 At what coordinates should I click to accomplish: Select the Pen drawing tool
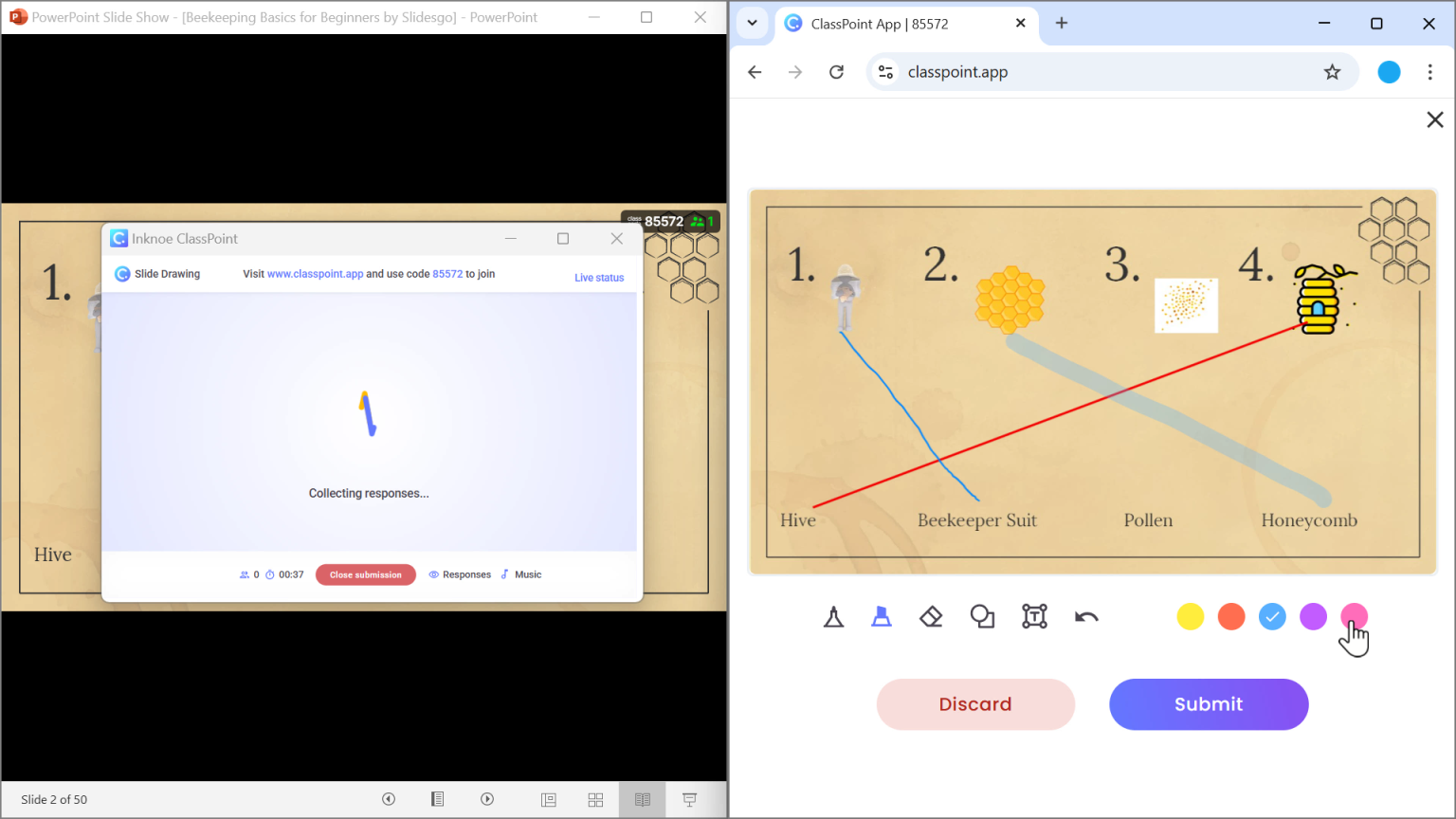832,616
